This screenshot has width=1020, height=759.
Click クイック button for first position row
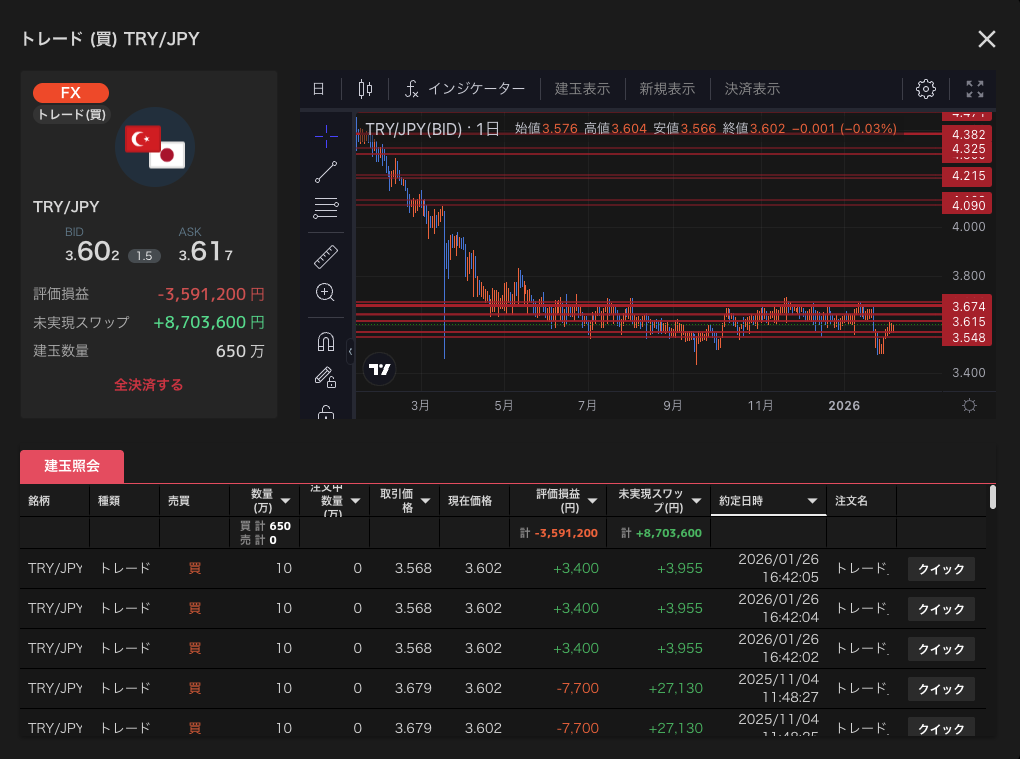pos(941,569)
